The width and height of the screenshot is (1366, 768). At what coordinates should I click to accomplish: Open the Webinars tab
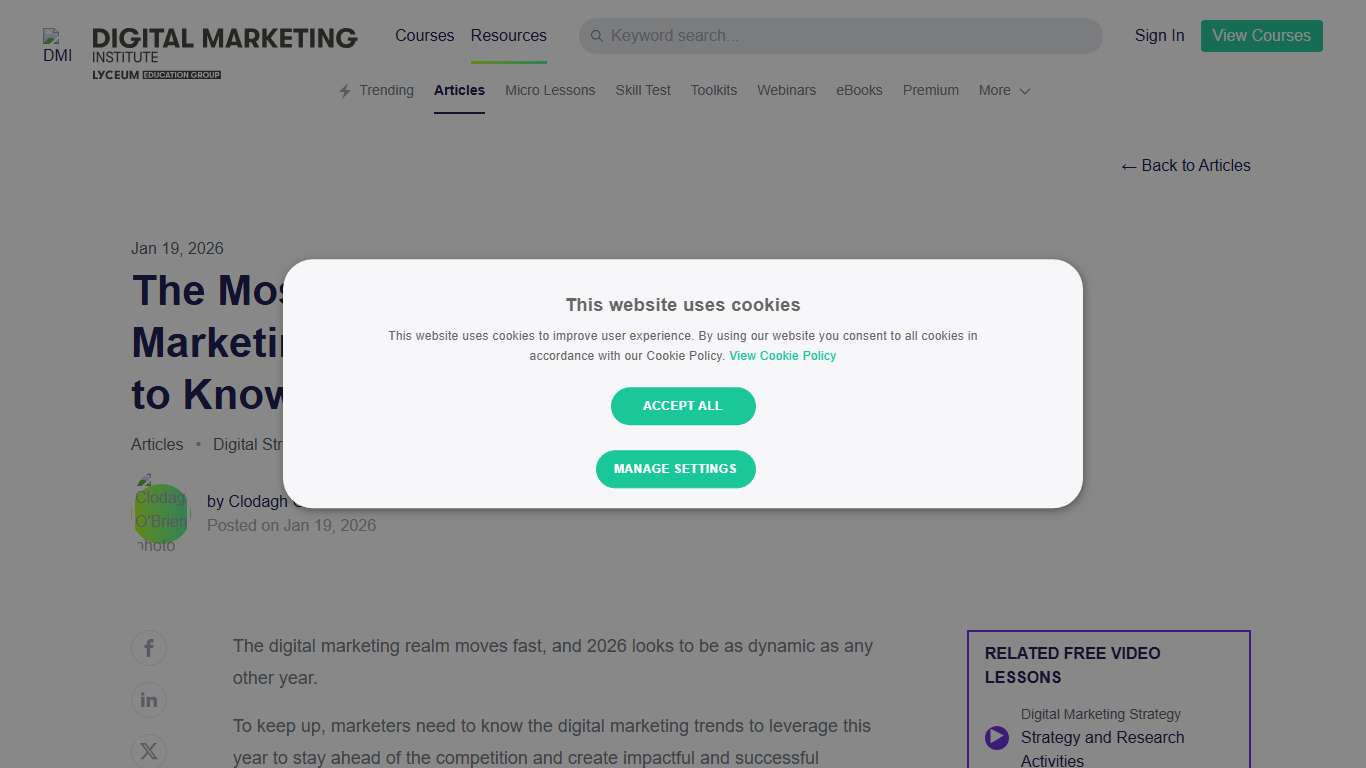pos(786,90)
